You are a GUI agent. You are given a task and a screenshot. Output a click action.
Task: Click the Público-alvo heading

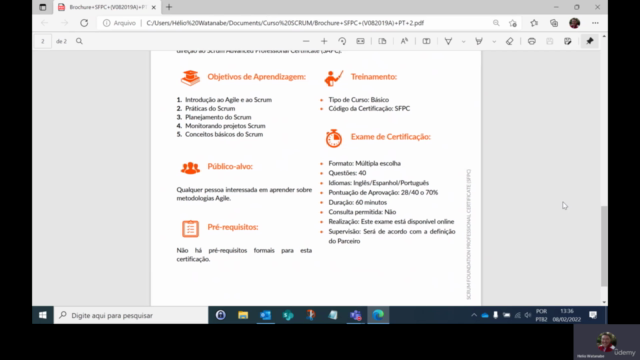point(230,167)
